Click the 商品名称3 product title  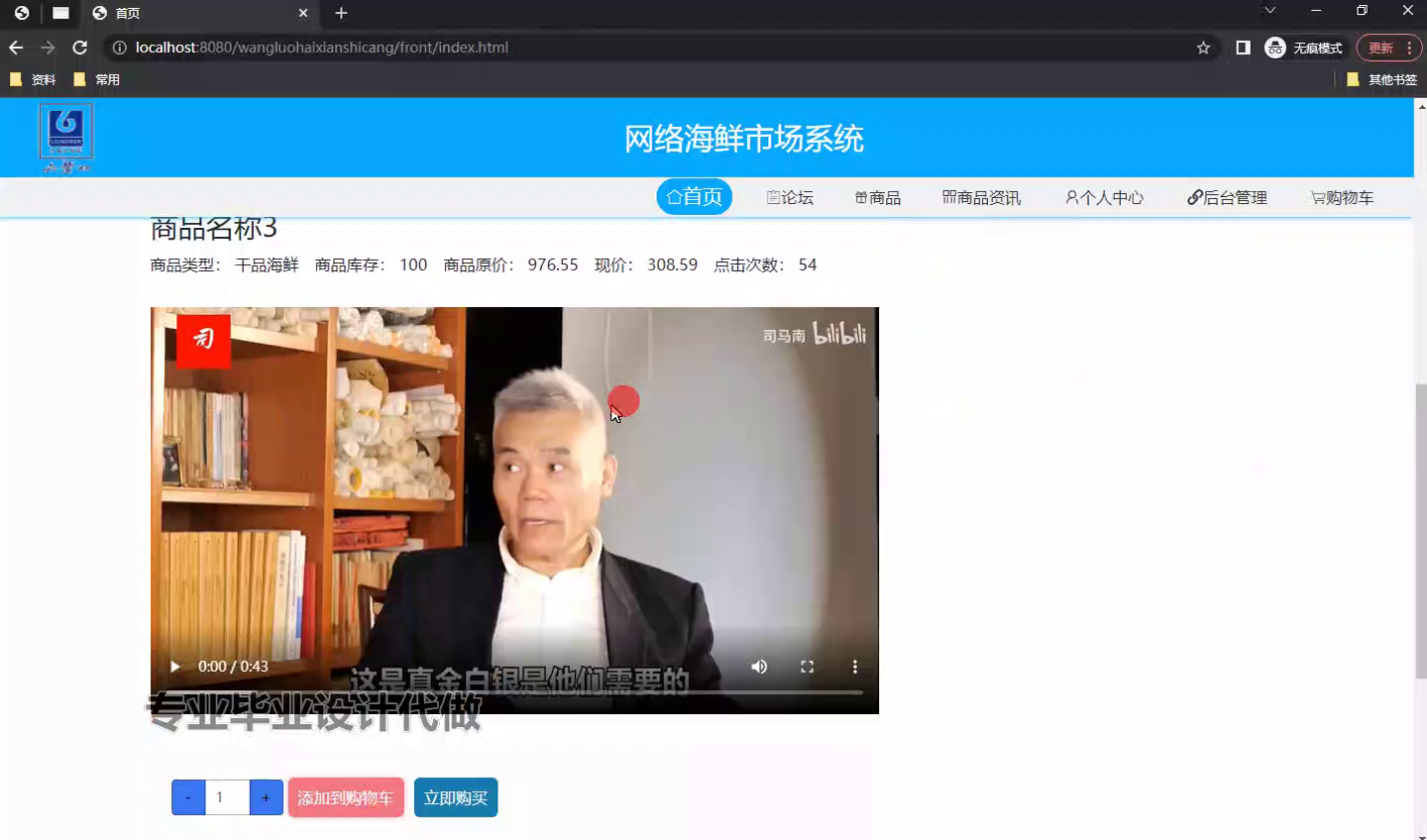pos(214,228)
